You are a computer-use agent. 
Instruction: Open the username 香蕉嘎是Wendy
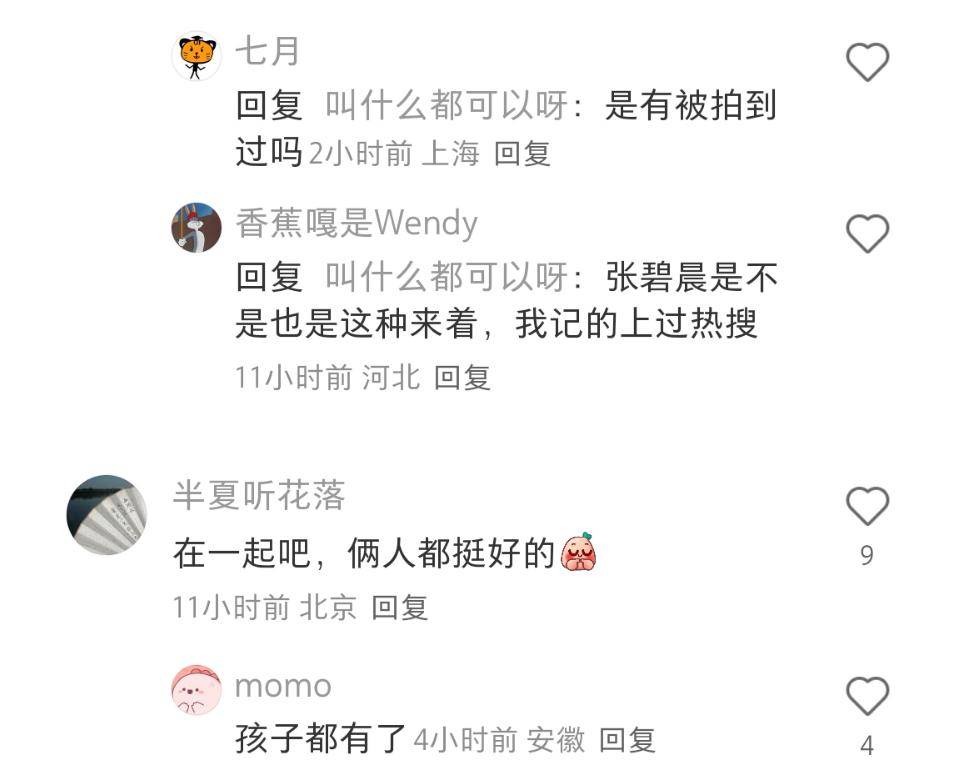(357, 223)
